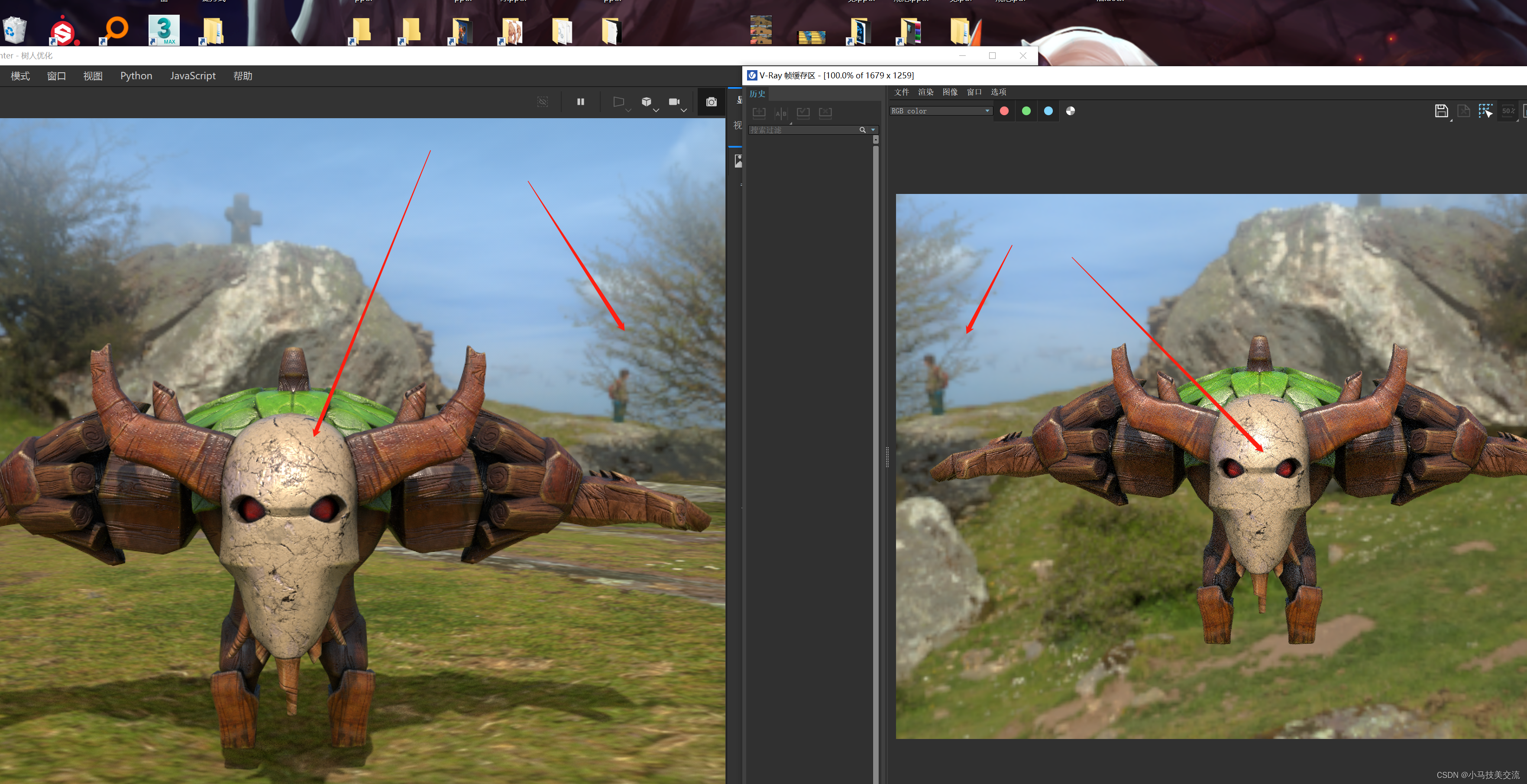Screen dimensions: 1527x784
Task: Open the Python menu
Action: click(x=136, y=76)
